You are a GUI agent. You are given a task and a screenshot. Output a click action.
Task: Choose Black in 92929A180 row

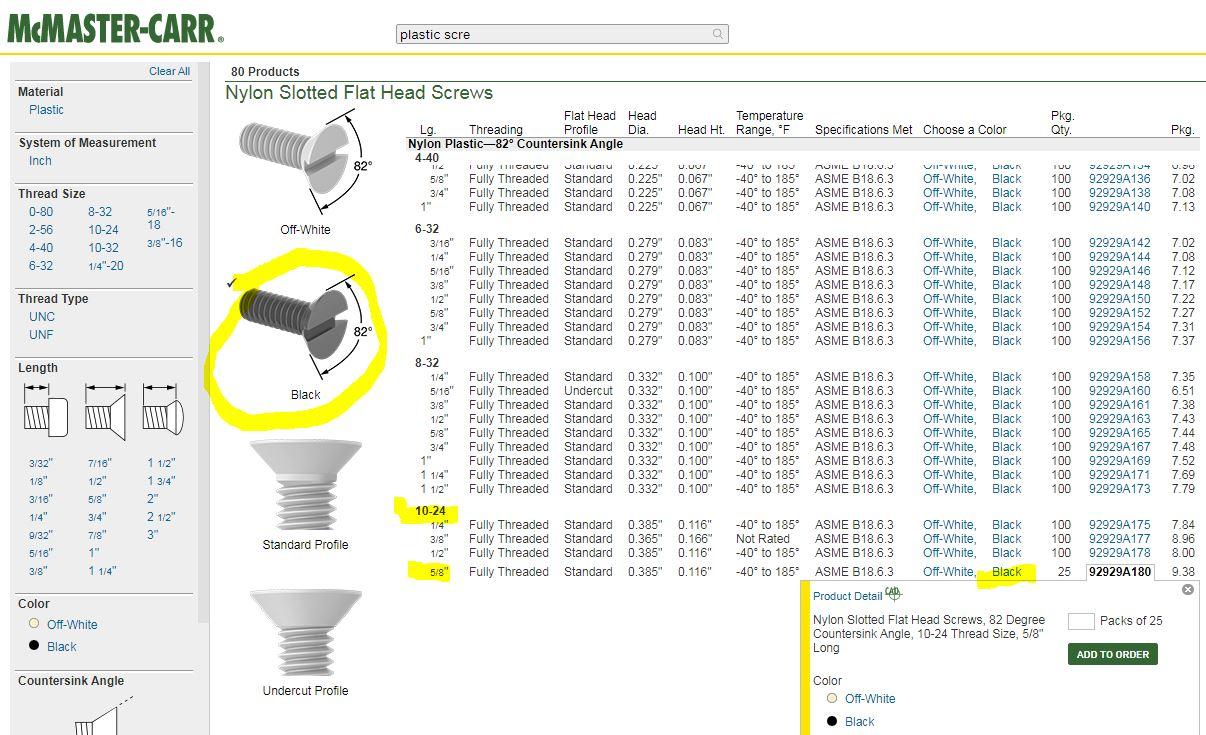pos(1007,572)
